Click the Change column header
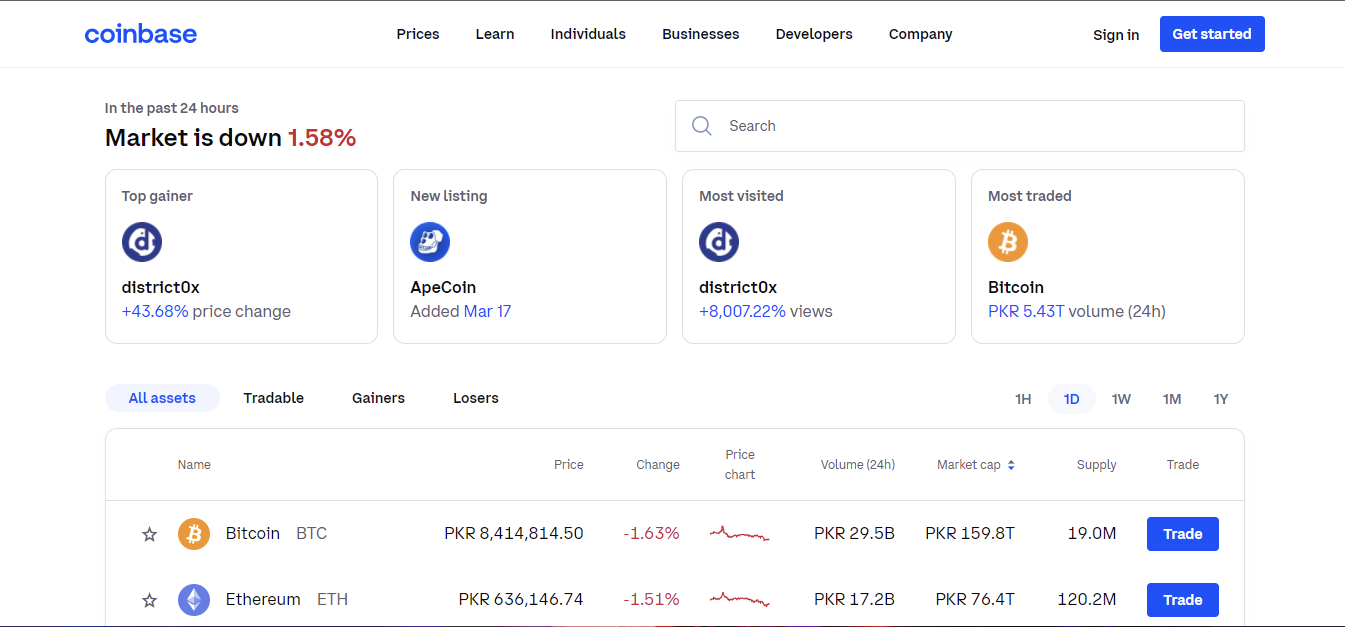 coord(658,465)
